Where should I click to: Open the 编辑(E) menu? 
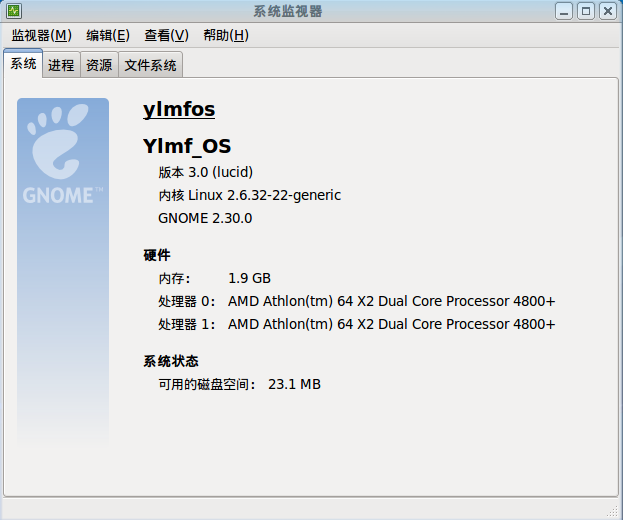(108, 35)
